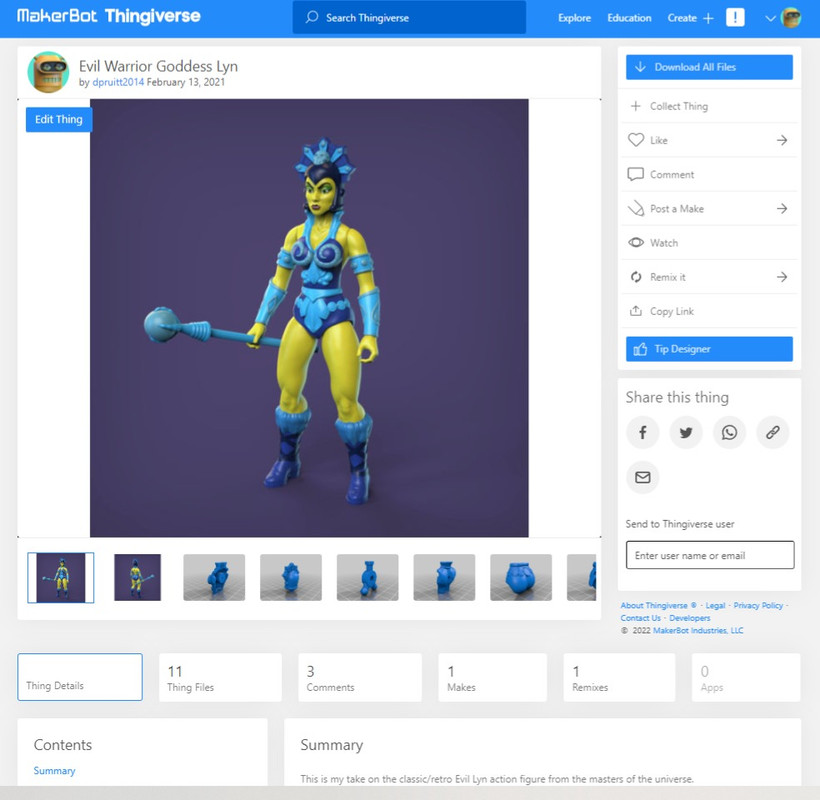Click the dpruitt2014 author link

[x=118, y=82]
